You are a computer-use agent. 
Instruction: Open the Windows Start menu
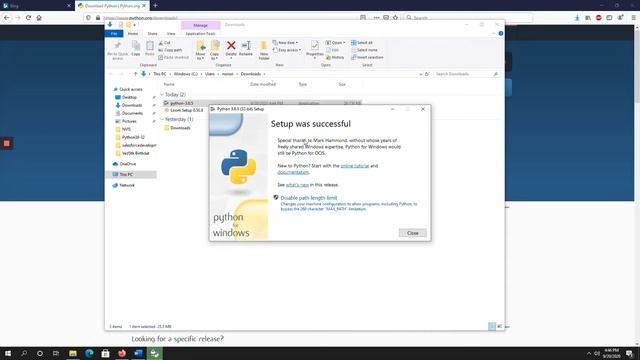click(8, 353)
